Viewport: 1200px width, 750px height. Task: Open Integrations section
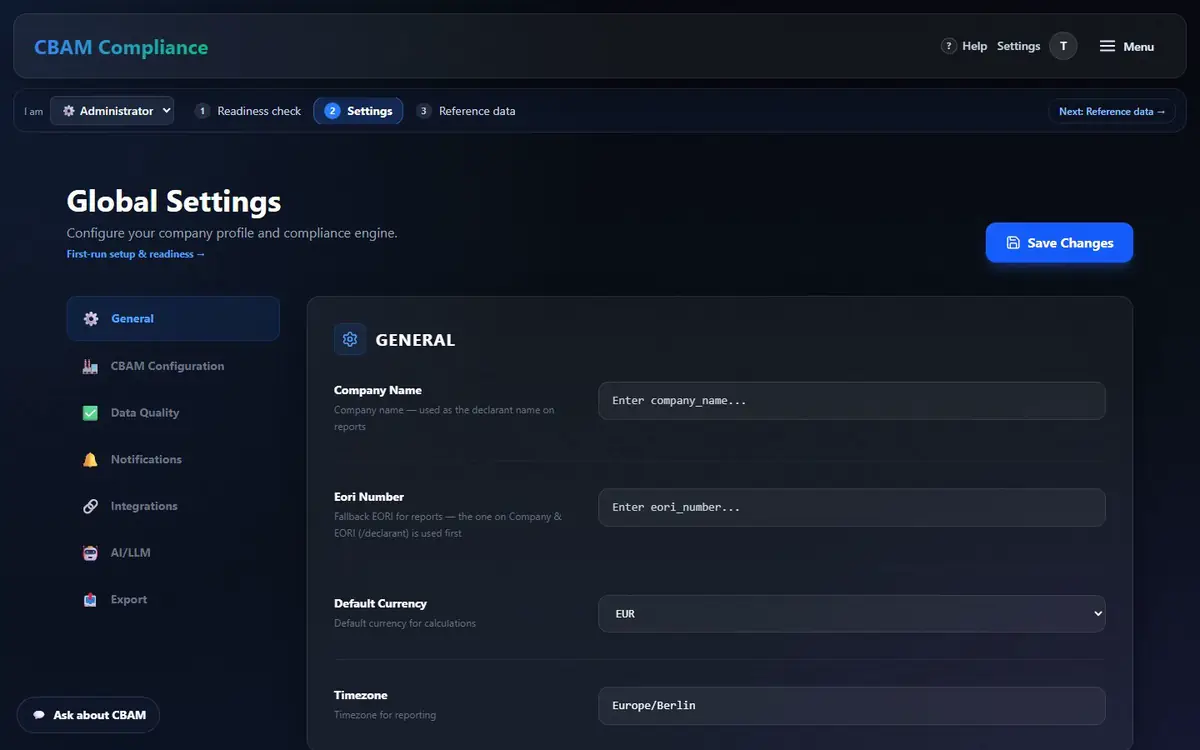point(173,506)
